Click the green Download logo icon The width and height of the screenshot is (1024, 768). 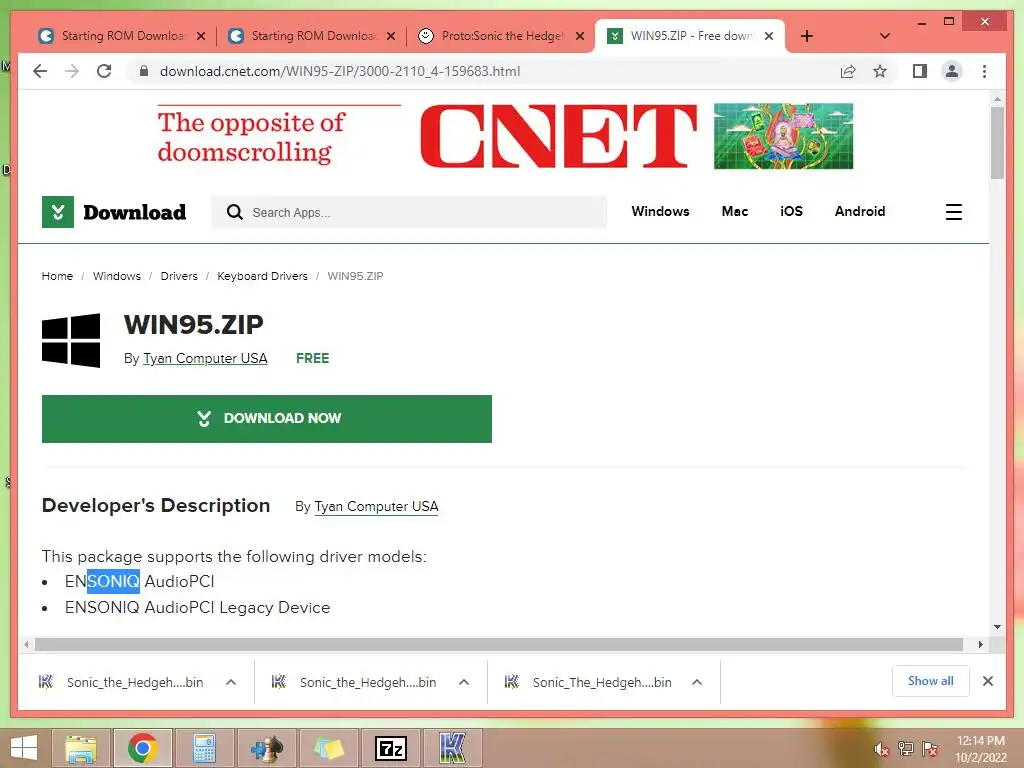[x=57, y=212]
